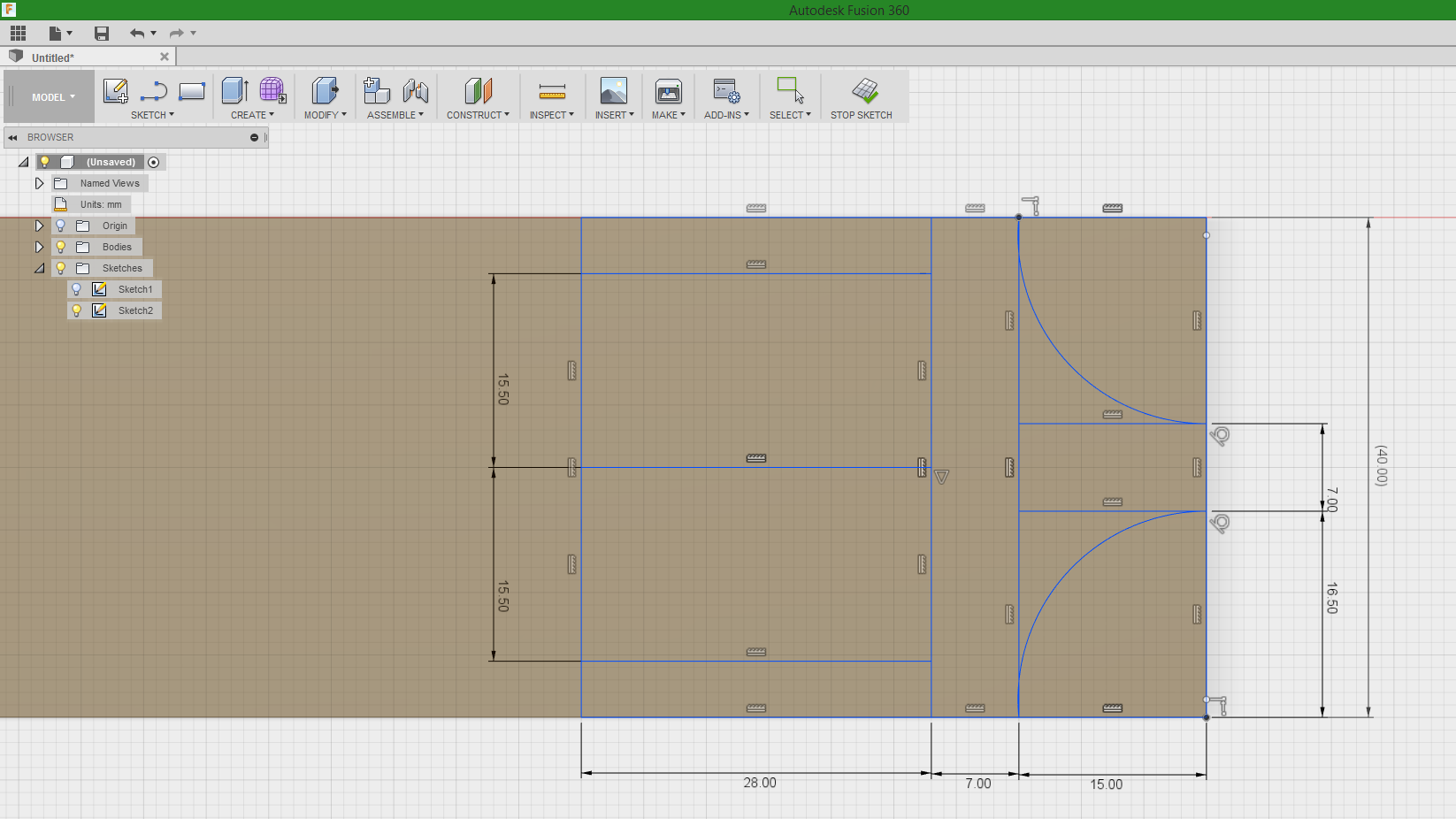The width and height of the screenshot is (1456, 819).
Task: Click the BROWSER panel options dot
Action: coord(254,137)
